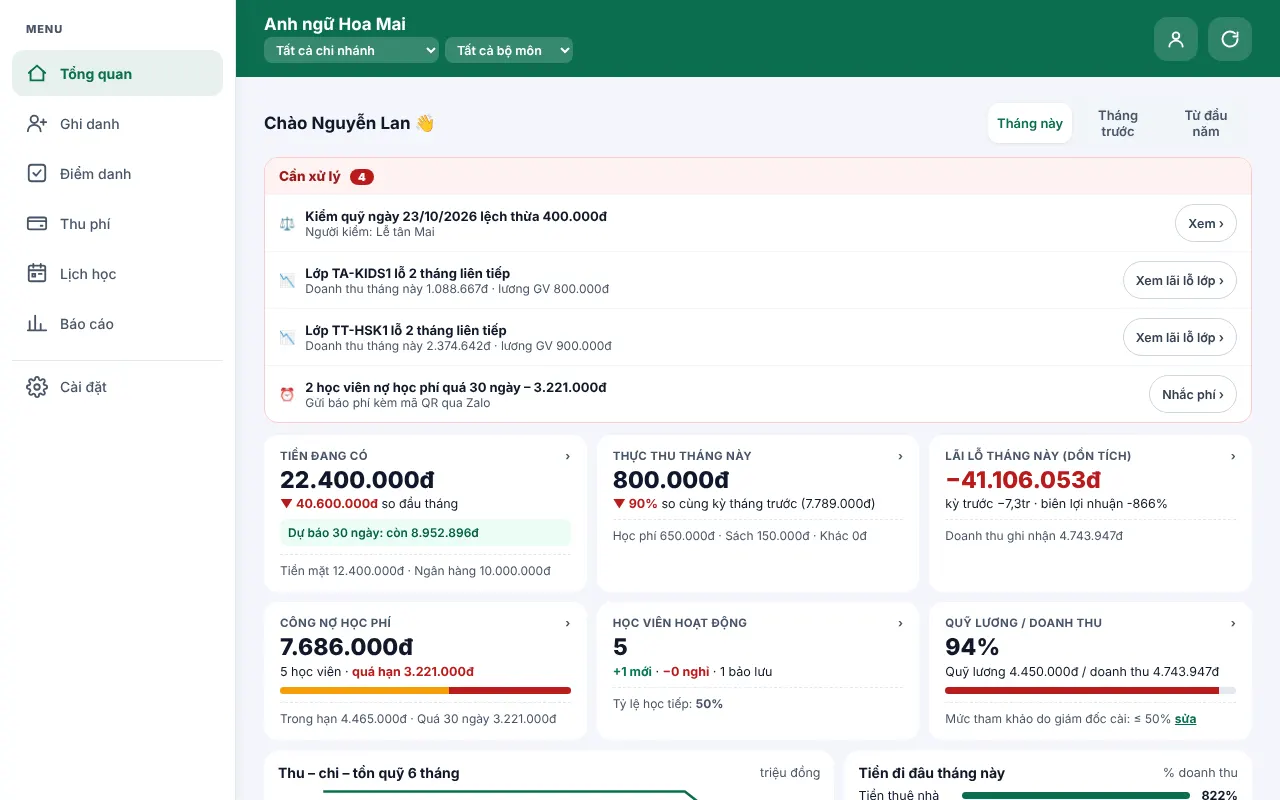Click the refresh icon in header
Image resolution: width=1280 pixels, height=800 pixels.
pyautogui.click(x=1230, y=39)
